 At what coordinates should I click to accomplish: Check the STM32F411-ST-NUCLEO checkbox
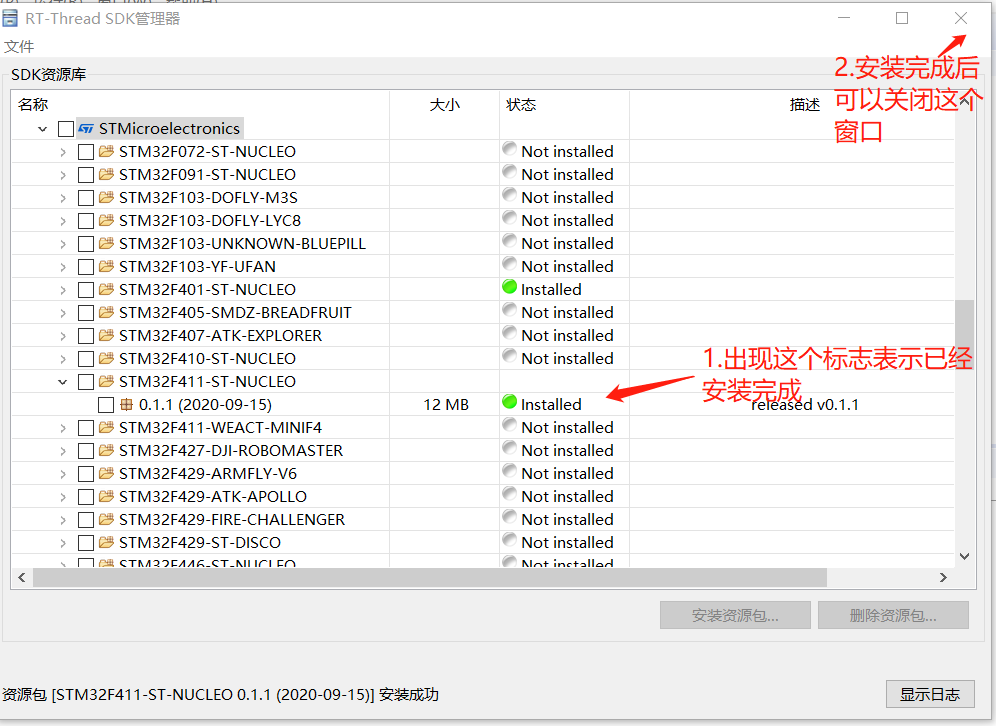(x=85, y=381)
